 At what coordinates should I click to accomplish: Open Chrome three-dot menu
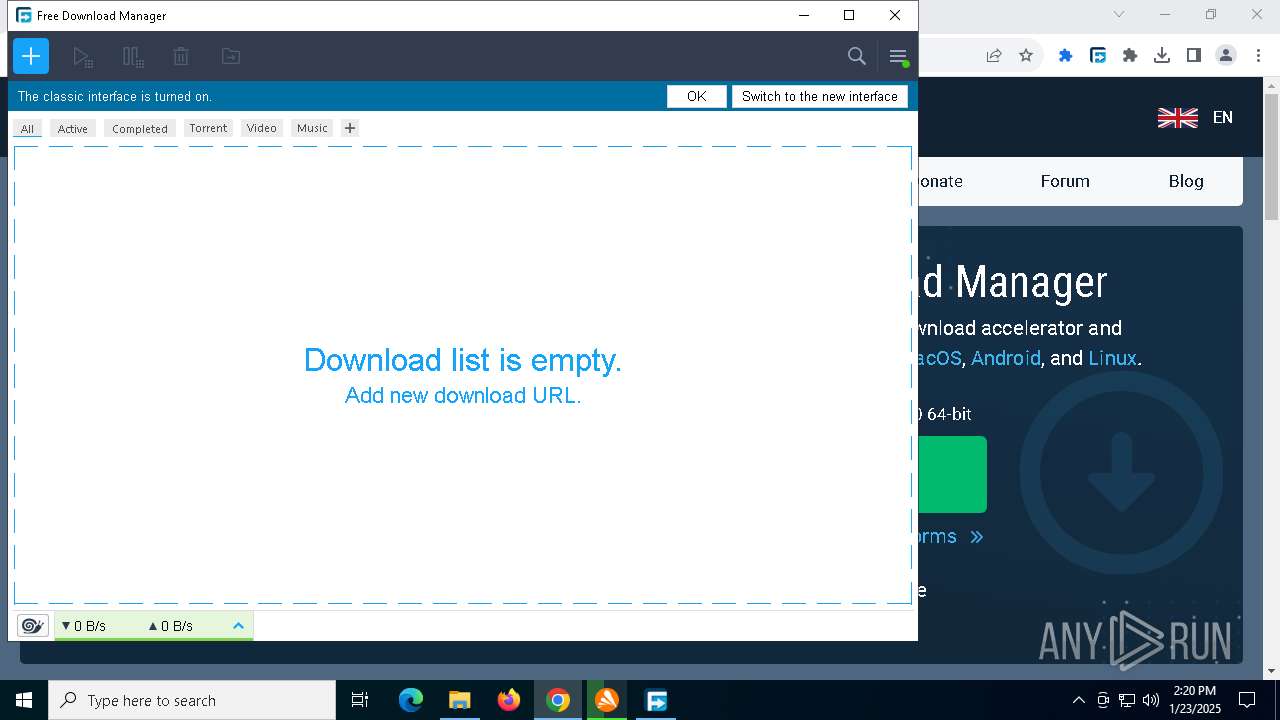point(1258,56)
